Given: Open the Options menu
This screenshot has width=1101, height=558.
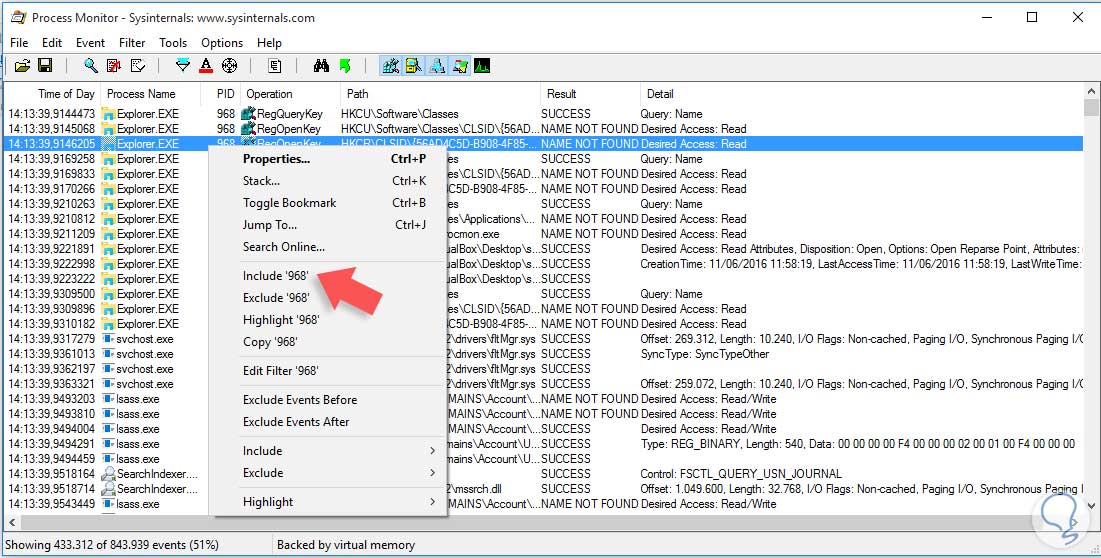Looking at the screenshot, I should click(x=222, y=43).
